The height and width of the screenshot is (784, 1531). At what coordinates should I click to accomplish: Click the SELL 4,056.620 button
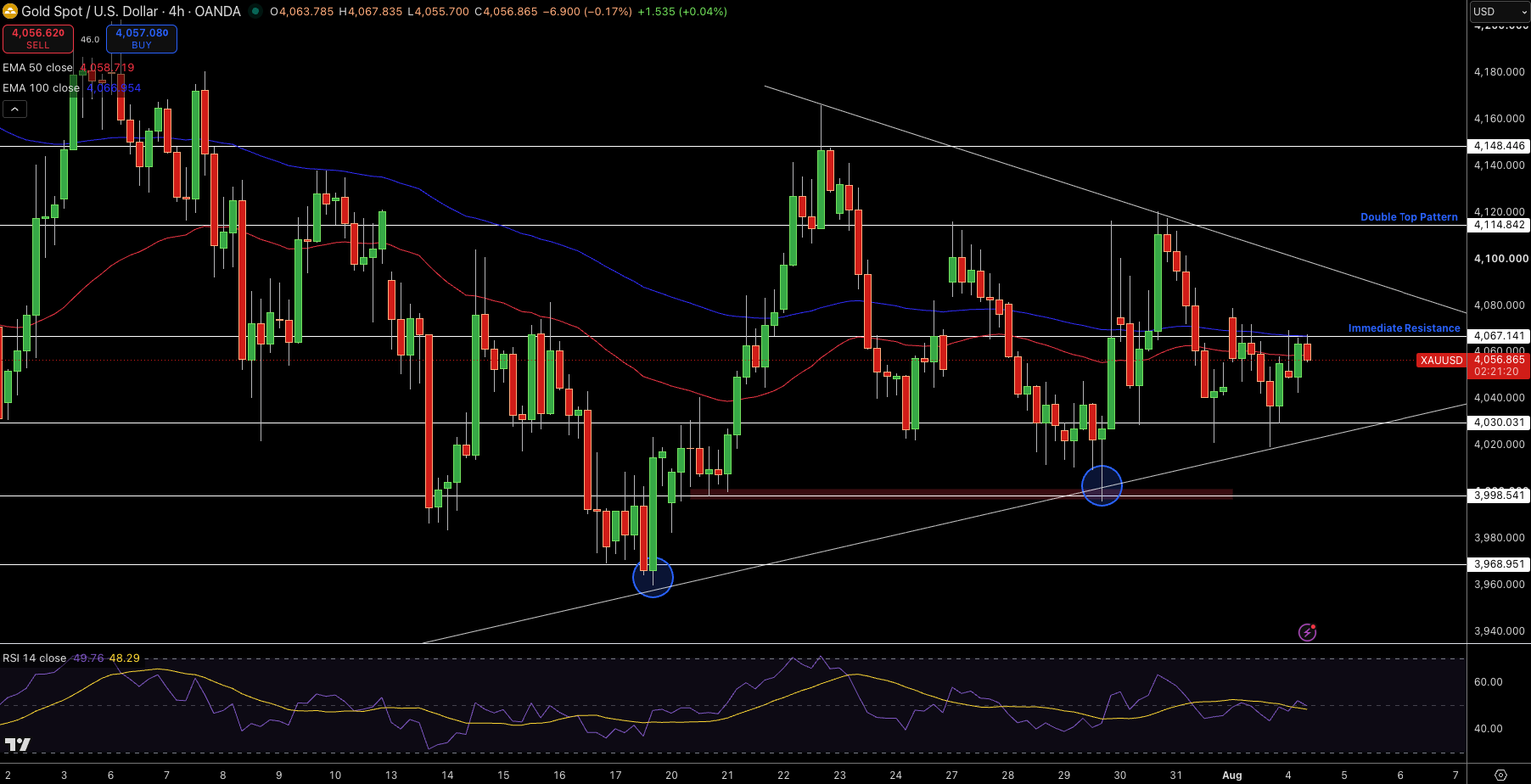pos(38,39)
